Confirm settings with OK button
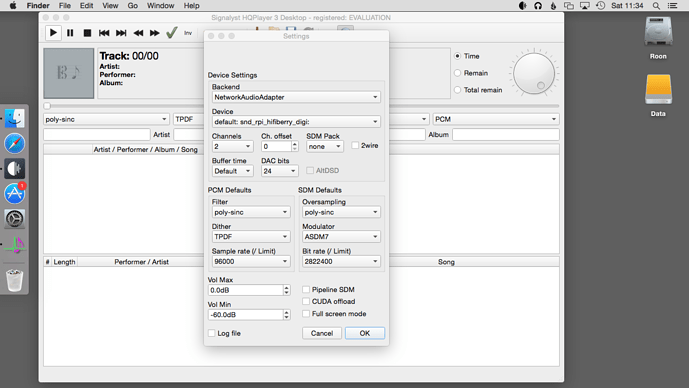The image size is (689, 388). 365,333
